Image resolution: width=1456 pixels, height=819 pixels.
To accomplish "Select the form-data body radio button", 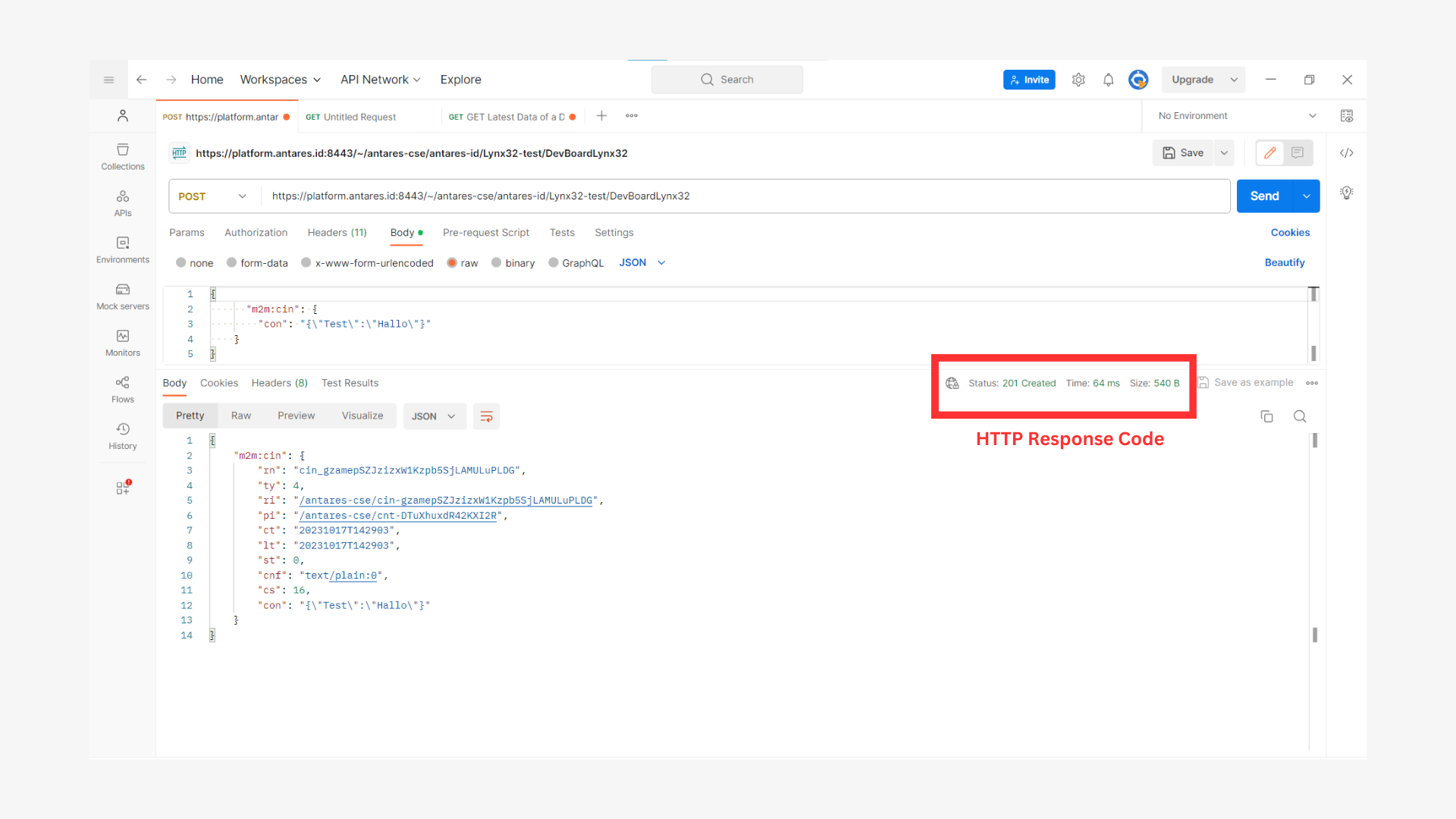I will click(x=232, y=263).
